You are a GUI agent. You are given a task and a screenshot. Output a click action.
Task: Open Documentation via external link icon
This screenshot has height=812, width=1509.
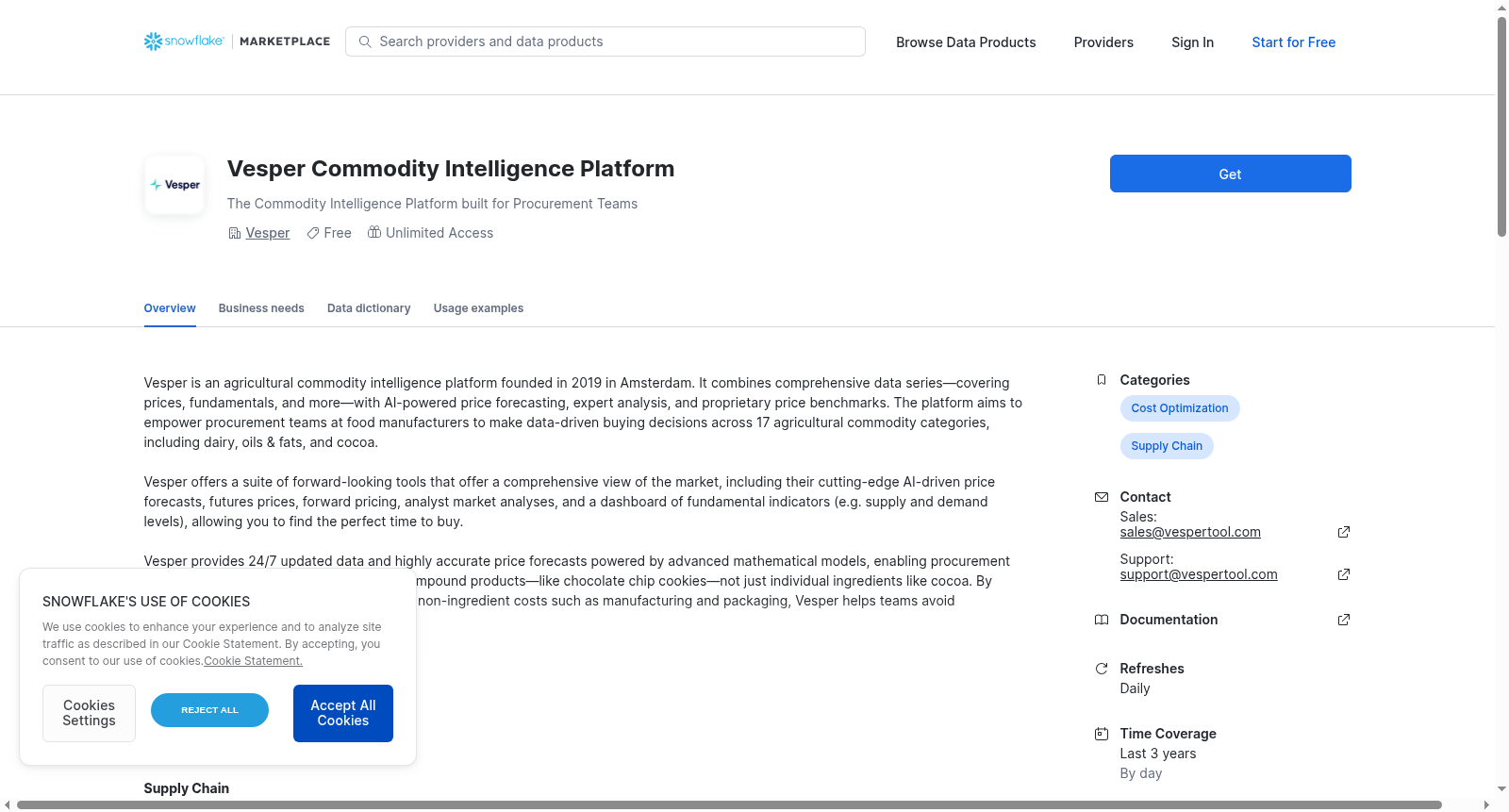tap(1344, 620)
